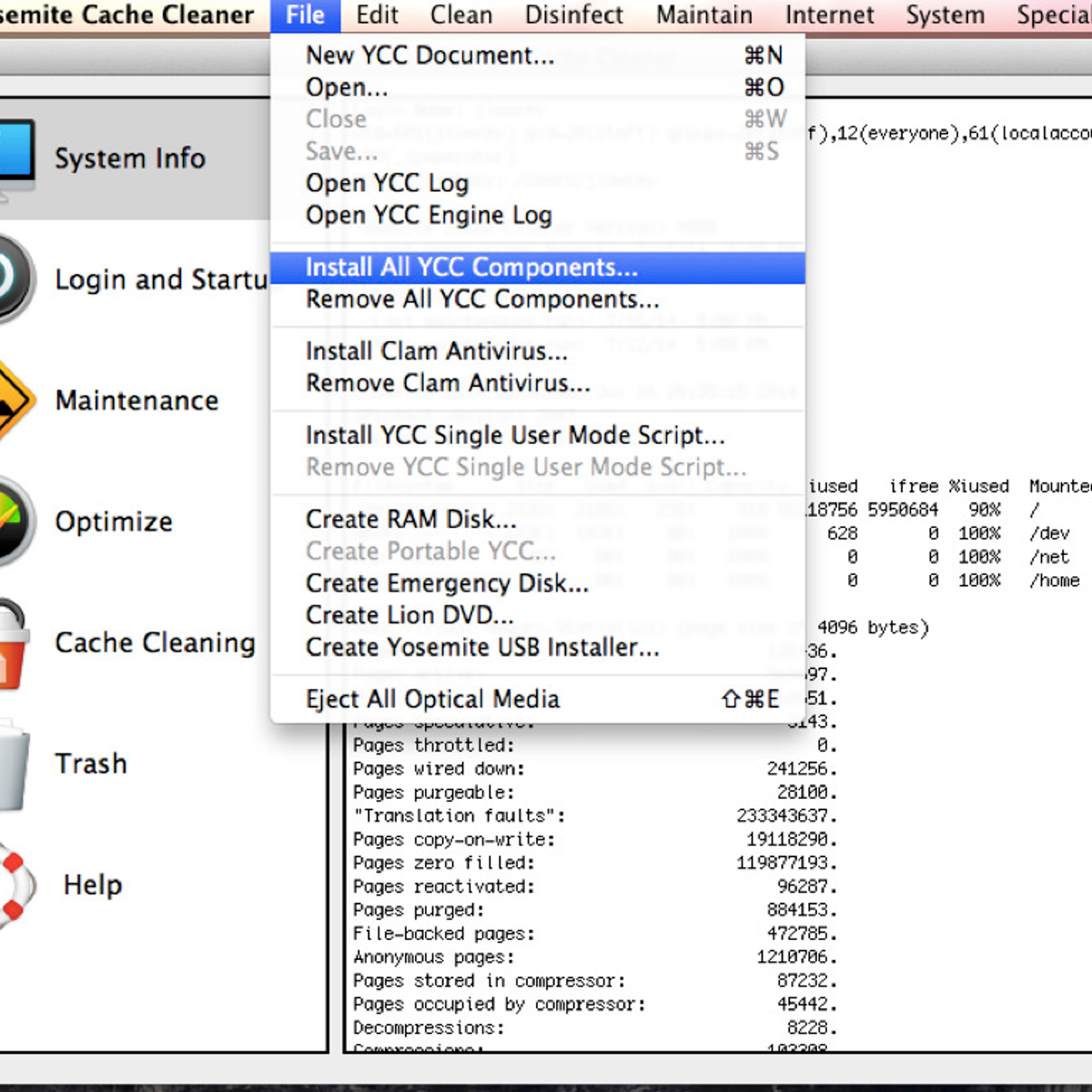Select Install Clam Antivirus
Viewport: 1092px width, 1092px height.
pyautogui.click(x=538, y=351)
